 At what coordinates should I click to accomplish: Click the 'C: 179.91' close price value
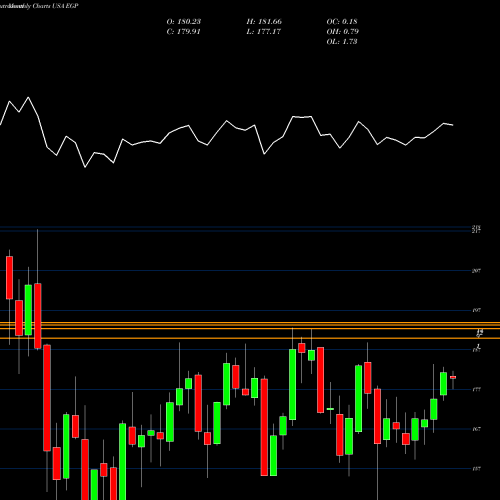point(183,32)
